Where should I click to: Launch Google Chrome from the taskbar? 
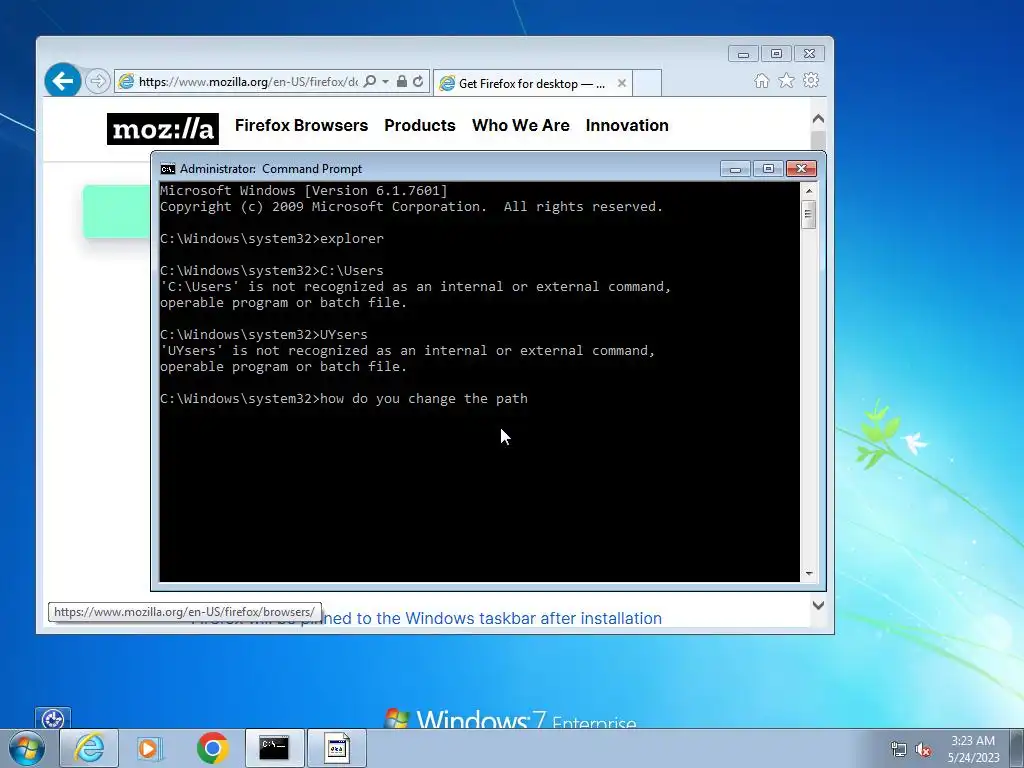coord(212,748)
